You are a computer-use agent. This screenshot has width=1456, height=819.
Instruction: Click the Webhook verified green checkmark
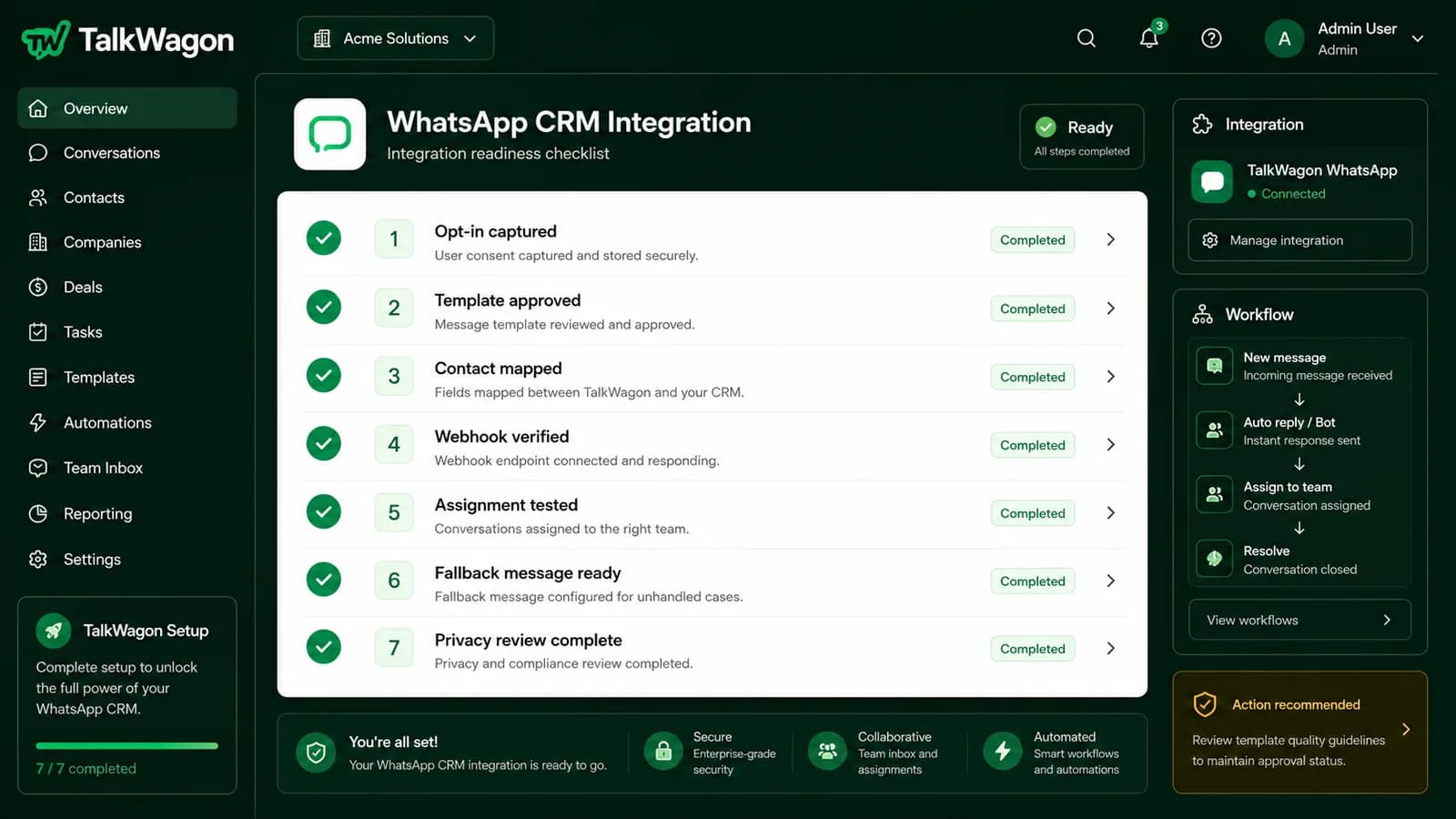323,443
